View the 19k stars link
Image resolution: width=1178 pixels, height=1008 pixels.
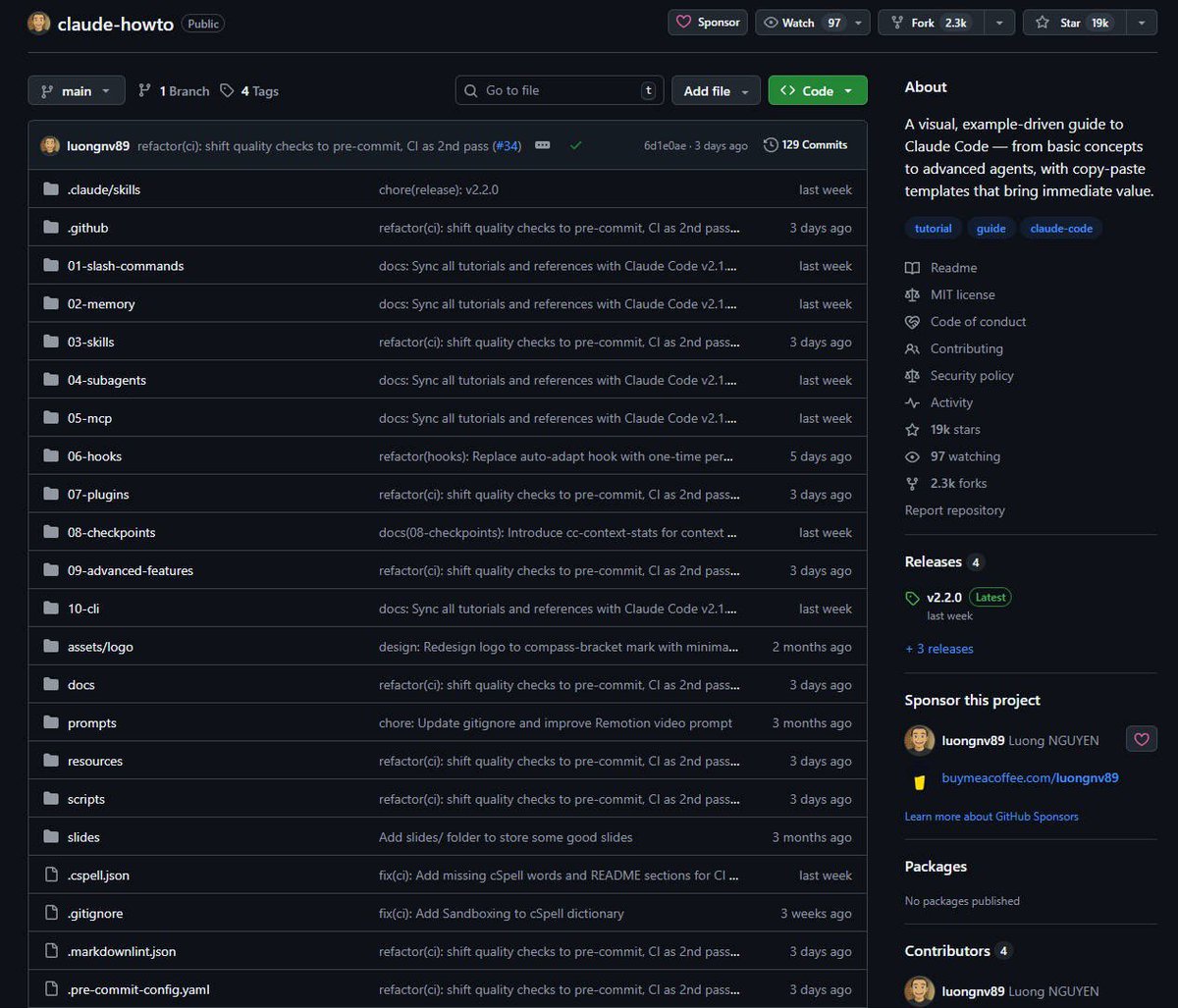(x=943, y=430)
